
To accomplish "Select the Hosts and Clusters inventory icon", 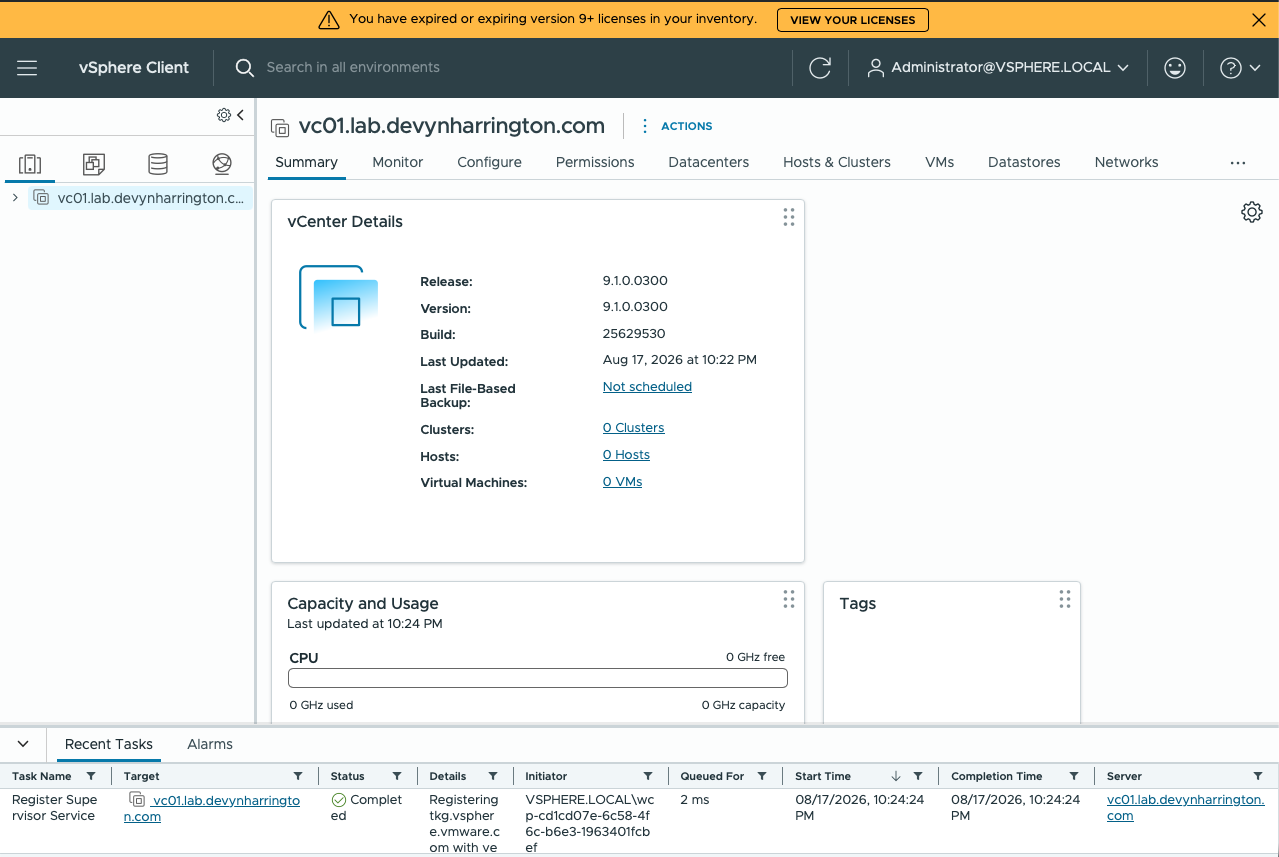I will (31, 164).
